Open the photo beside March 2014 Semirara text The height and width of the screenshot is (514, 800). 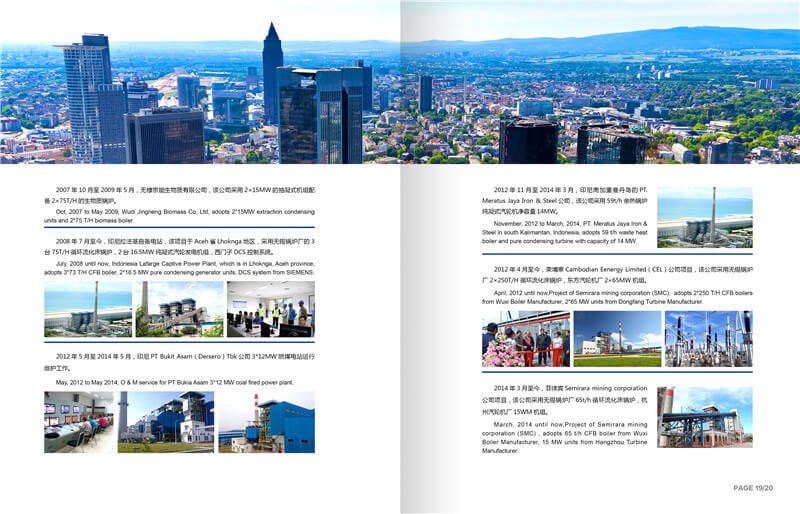point(704,417)
